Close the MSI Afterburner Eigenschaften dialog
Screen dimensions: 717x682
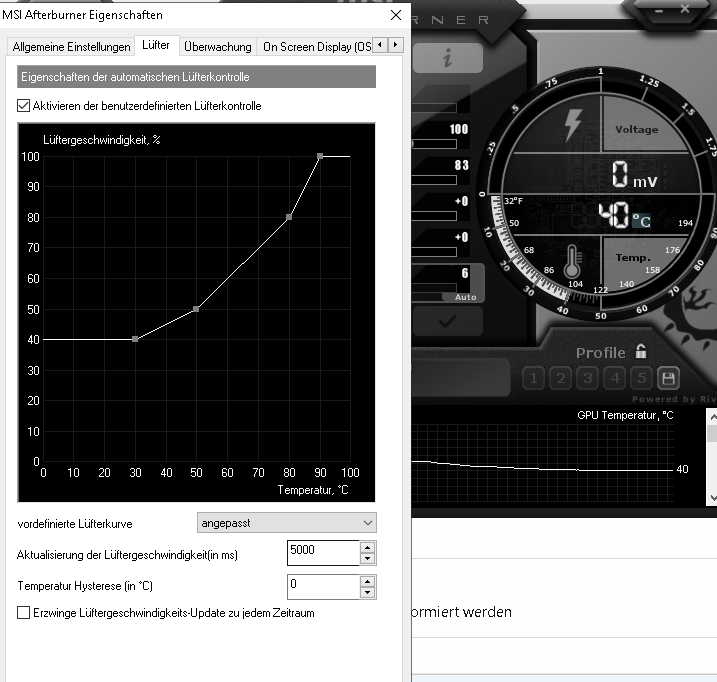point(396,15)
